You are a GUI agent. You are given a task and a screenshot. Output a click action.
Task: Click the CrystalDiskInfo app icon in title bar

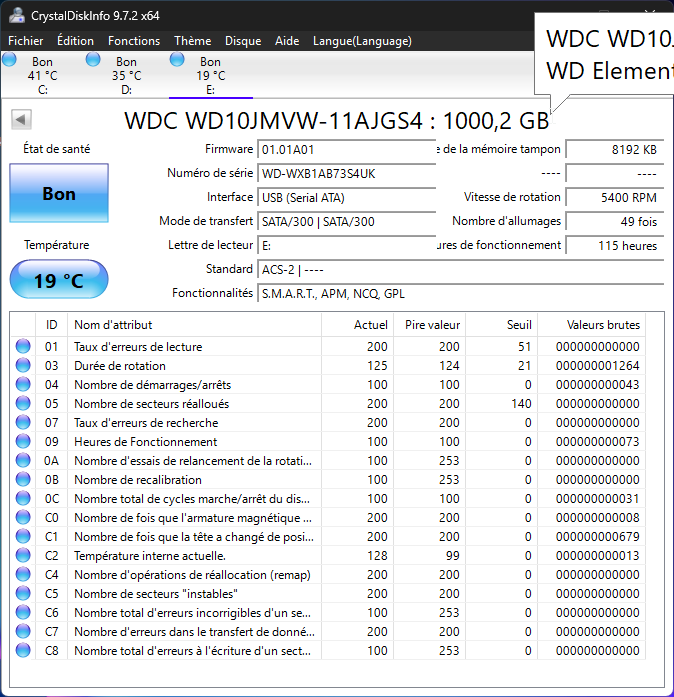pyautogui.click(x=17, y=16)
